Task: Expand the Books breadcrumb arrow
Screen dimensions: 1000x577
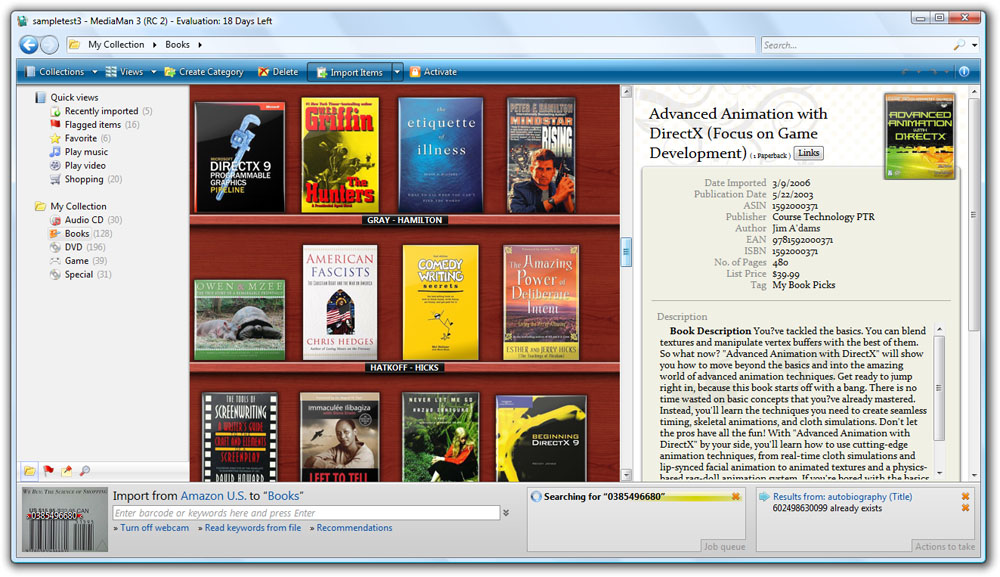Action: [x=200, y=45]
